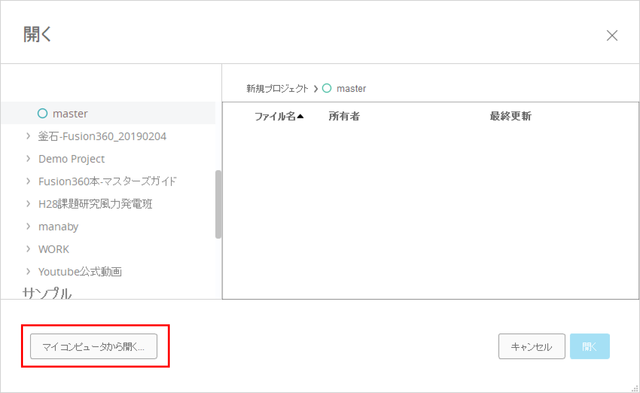
Task: Click the キャンセル button
Action: (x=531, y=346)
